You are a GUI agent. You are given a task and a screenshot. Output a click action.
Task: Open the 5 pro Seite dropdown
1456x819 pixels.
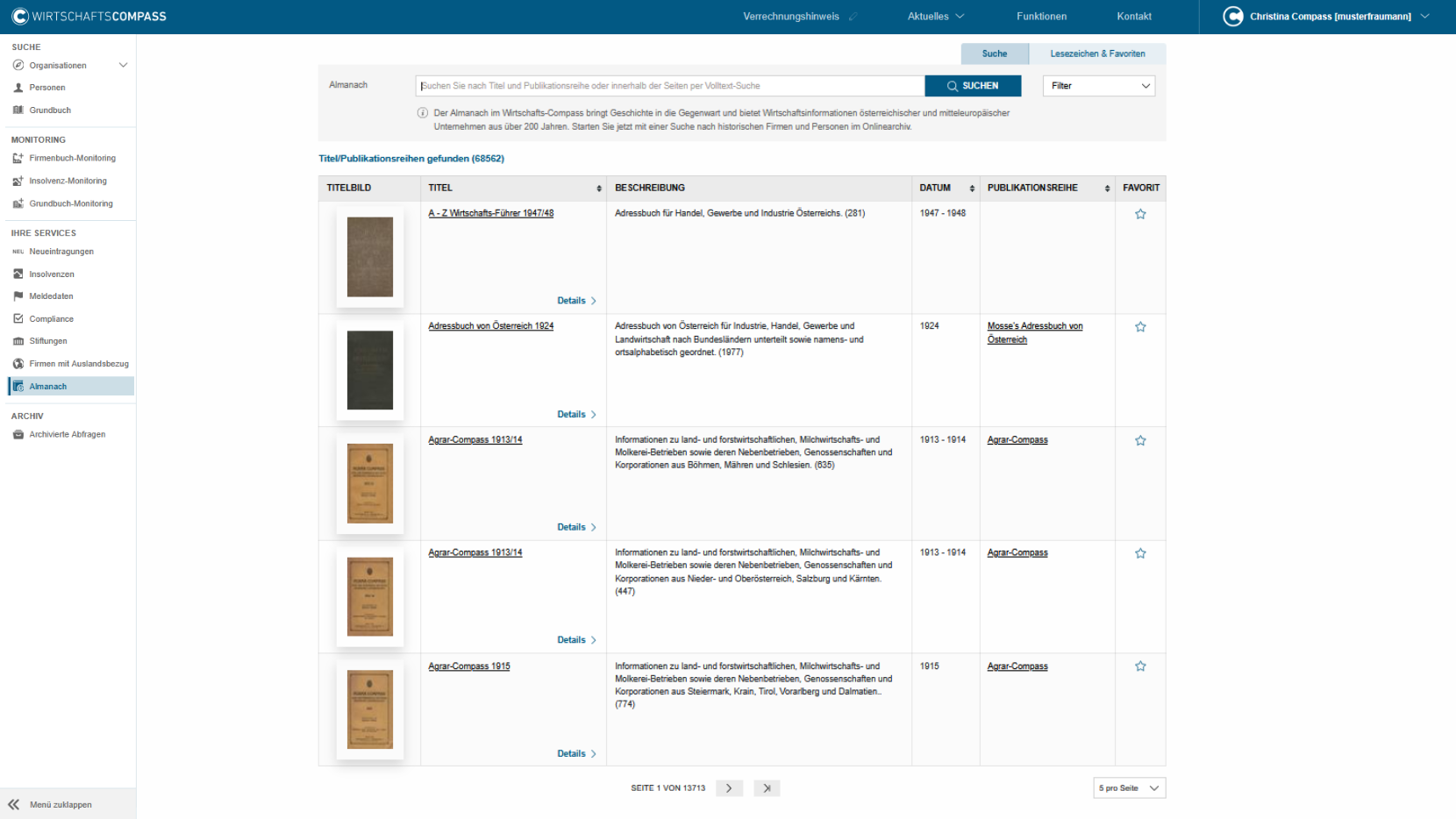click(x=1129, y=788)
